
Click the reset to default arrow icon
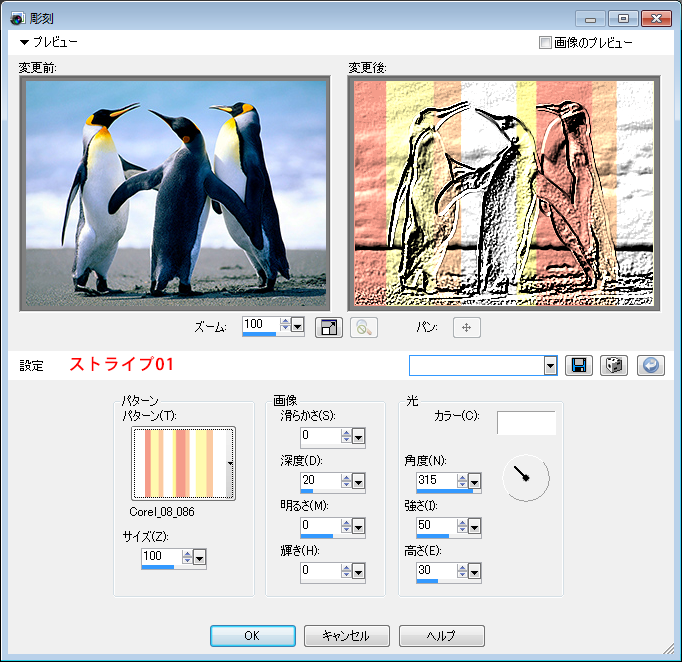point(649,365)
